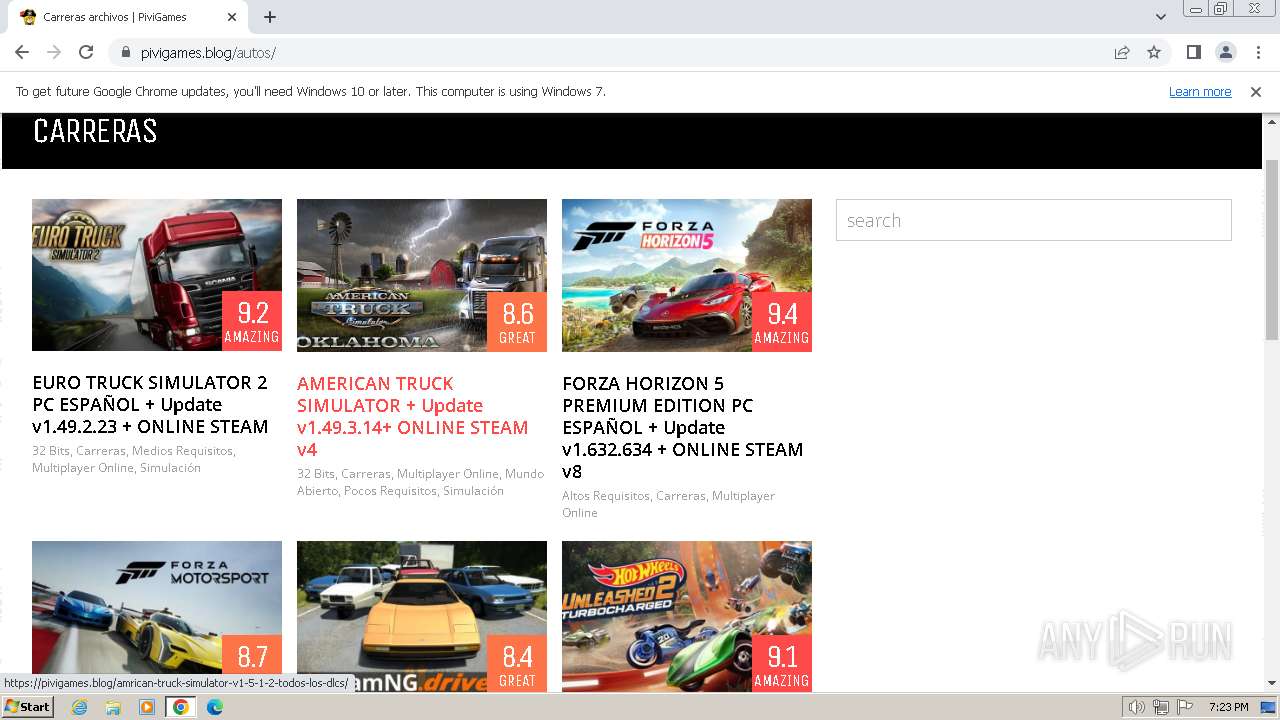The height and width of the screenshot is (720, 1280).
Task: Share this page icon
Action: point(1122,52)
